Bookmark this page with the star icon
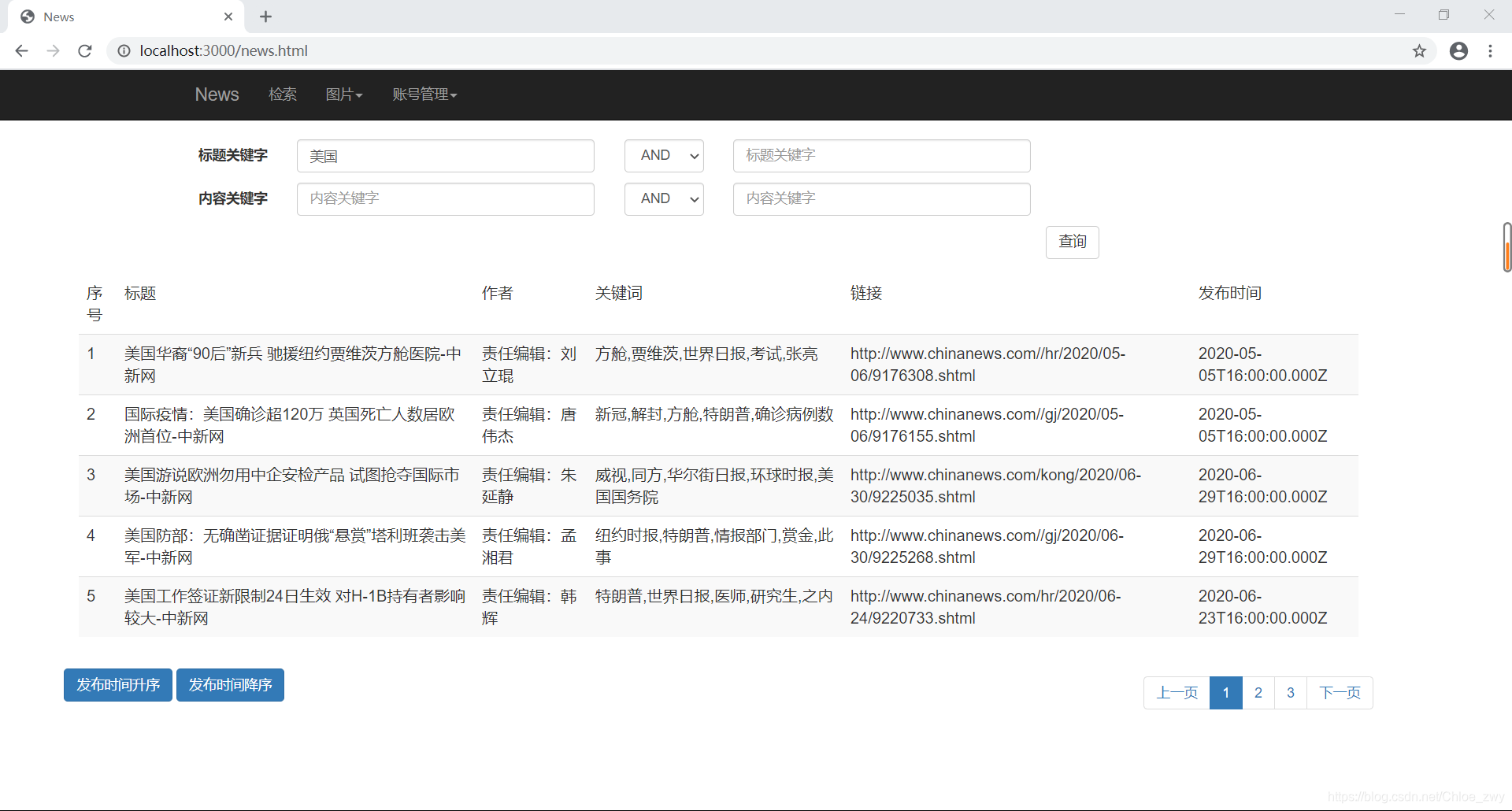1512x811 pixels. click(x=1419, y=51)
